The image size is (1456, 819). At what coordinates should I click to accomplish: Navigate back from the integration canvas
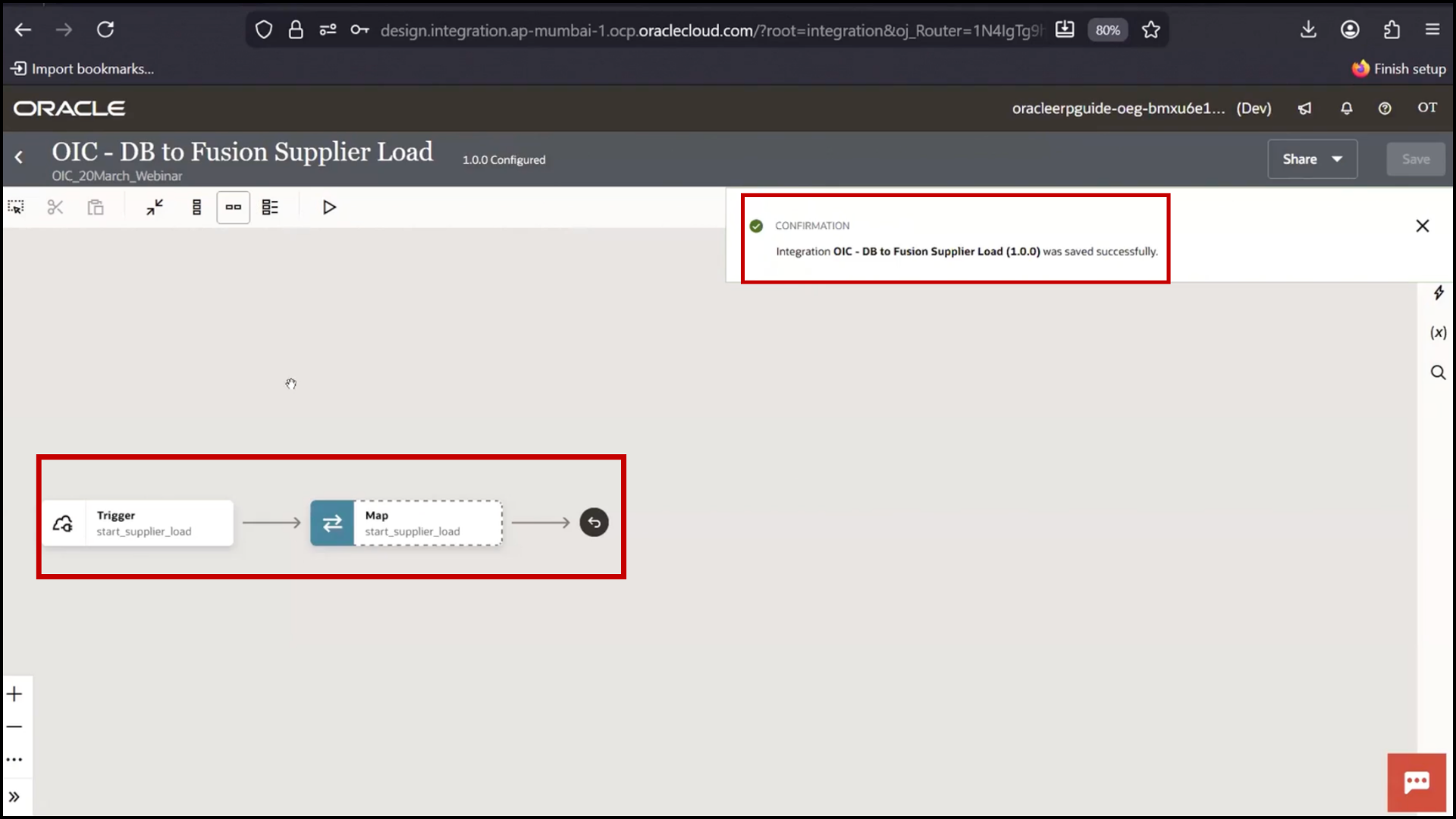coord(19,158)
